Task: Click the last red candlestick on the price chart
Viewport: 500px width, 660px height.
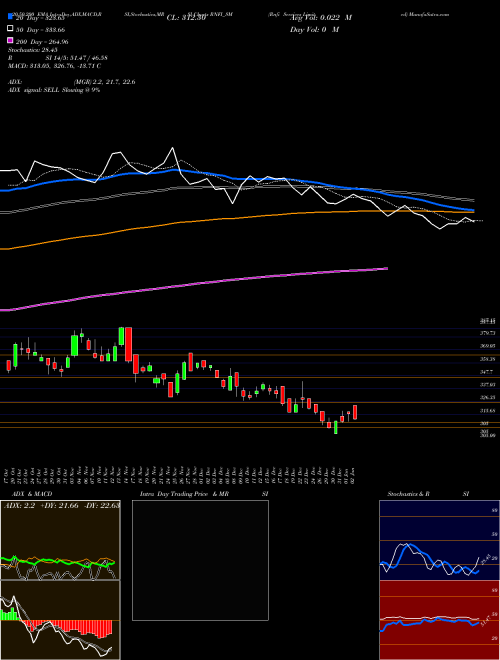Action: coord(355,412)
